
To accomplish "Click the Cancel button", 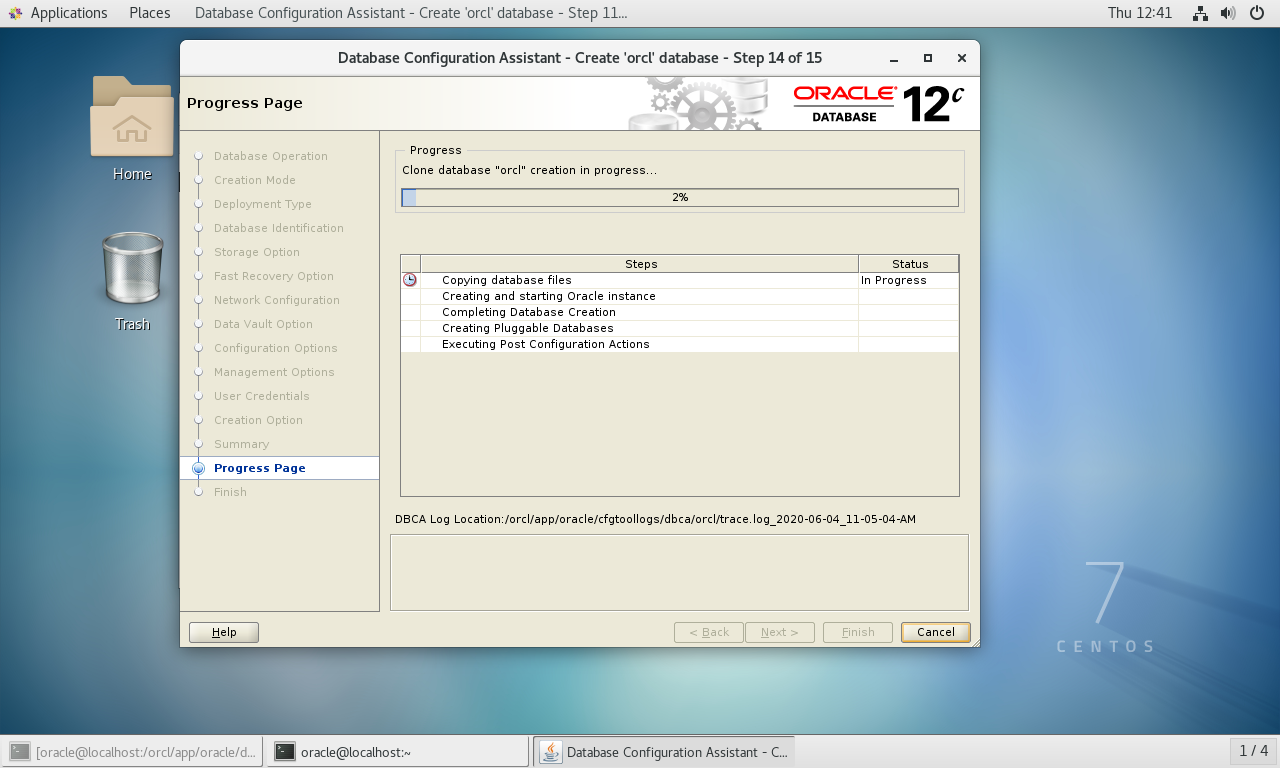I will pyautogui.click(x=936, y=632).
